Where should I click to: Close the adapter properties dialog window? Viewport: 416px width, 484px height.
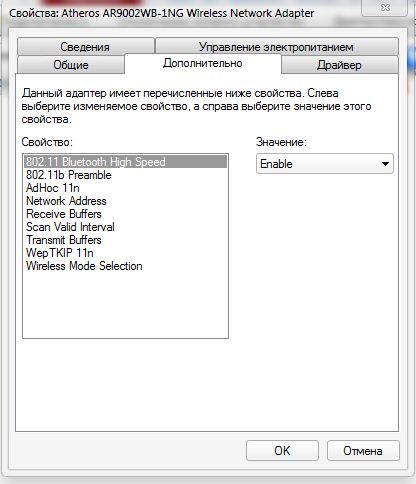385,8
